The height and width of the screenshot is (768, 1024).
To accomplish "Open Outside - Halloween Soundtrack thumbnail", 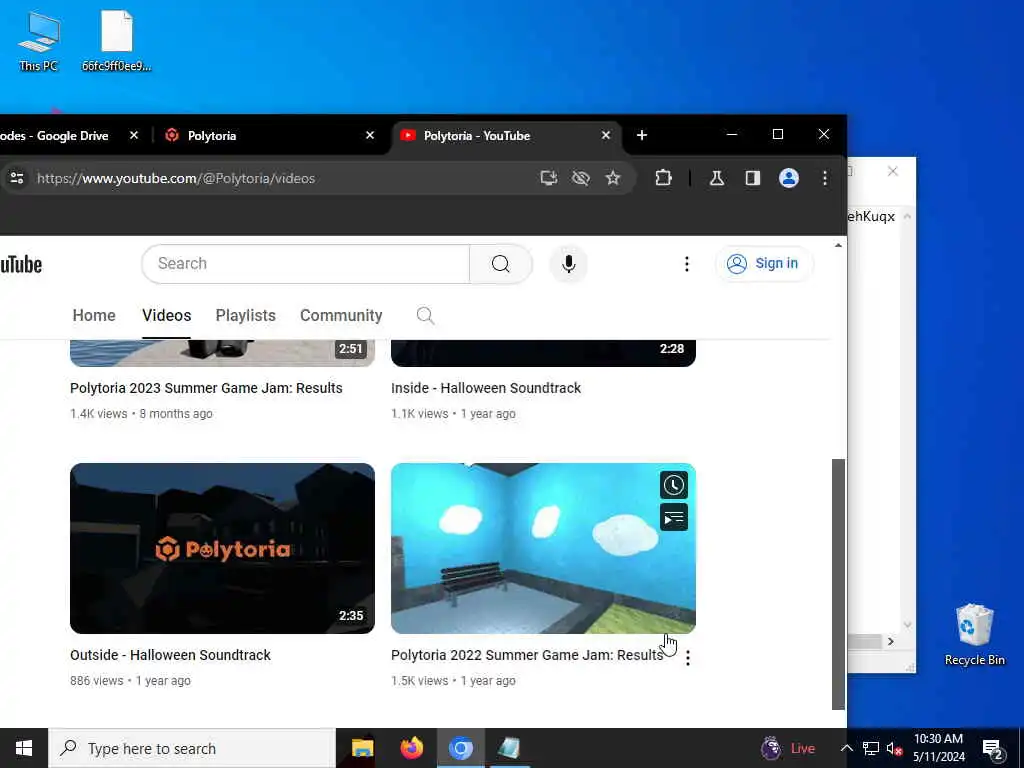I will [x=222, y=549].
